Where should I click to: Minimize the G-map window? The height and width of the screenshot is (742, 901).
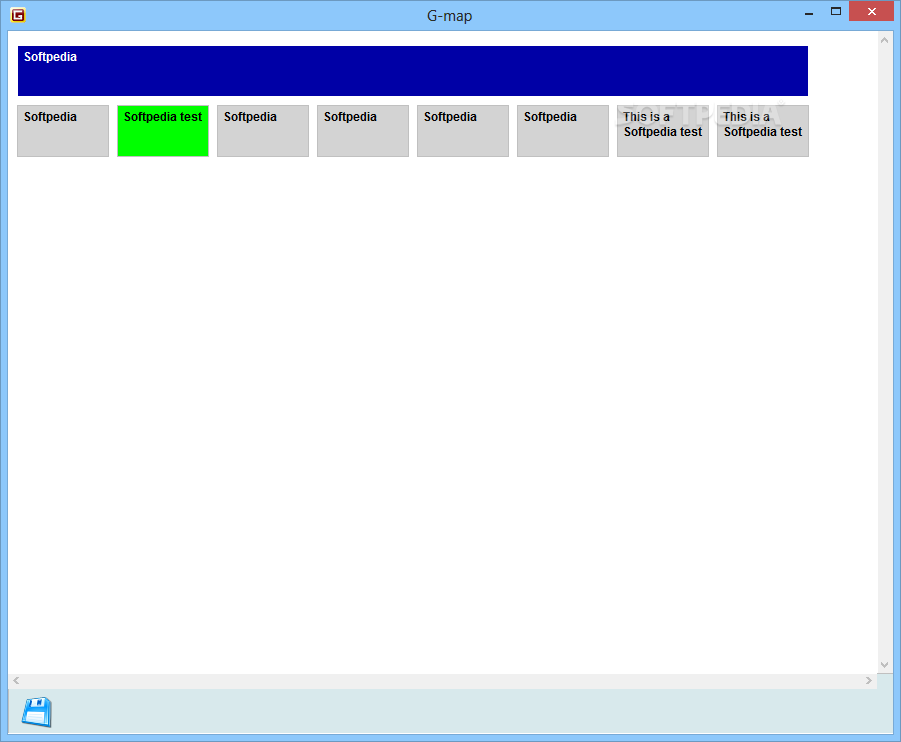(x=809, y=13)
